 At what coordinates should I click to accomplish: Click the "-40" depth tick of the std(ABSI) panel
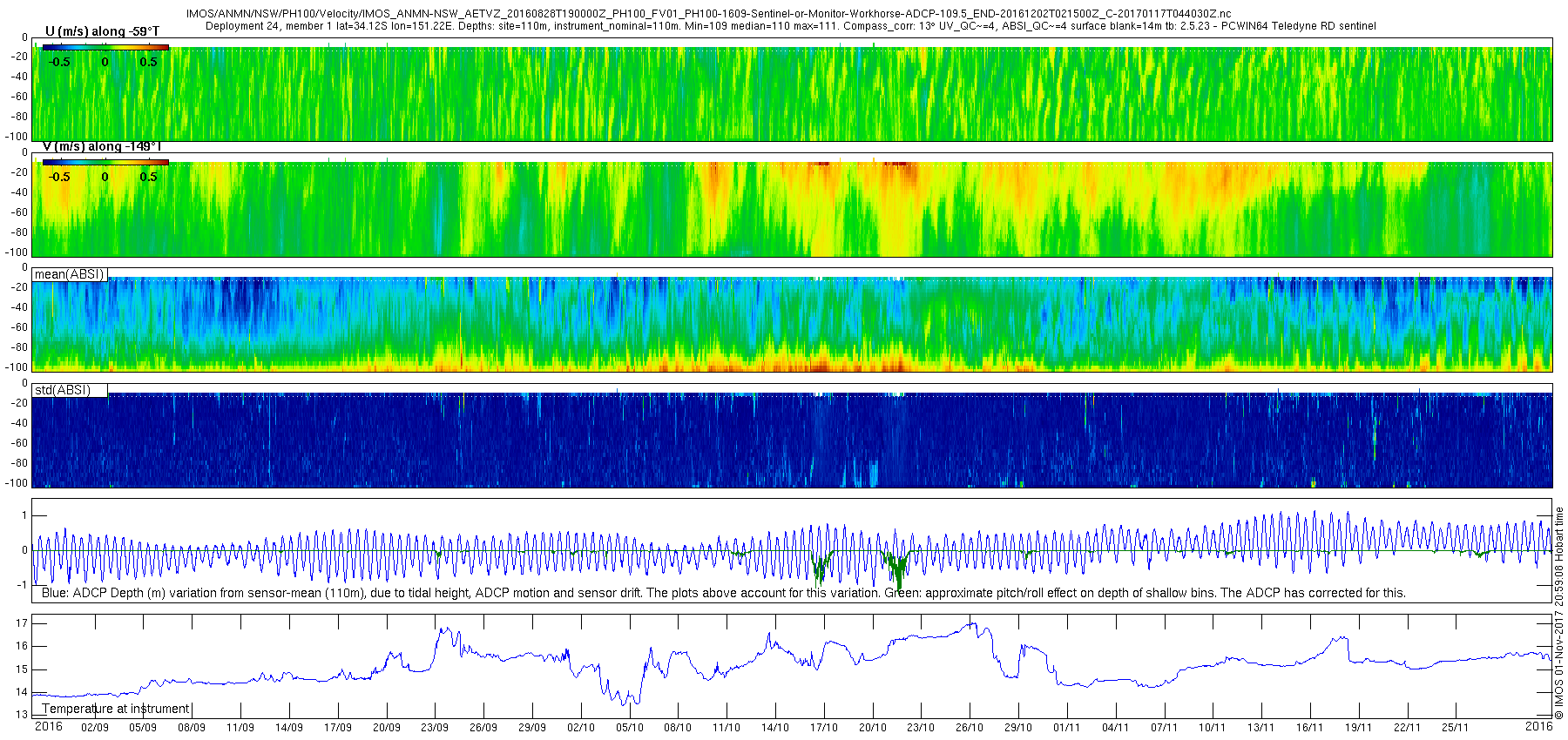coord(19,423)
